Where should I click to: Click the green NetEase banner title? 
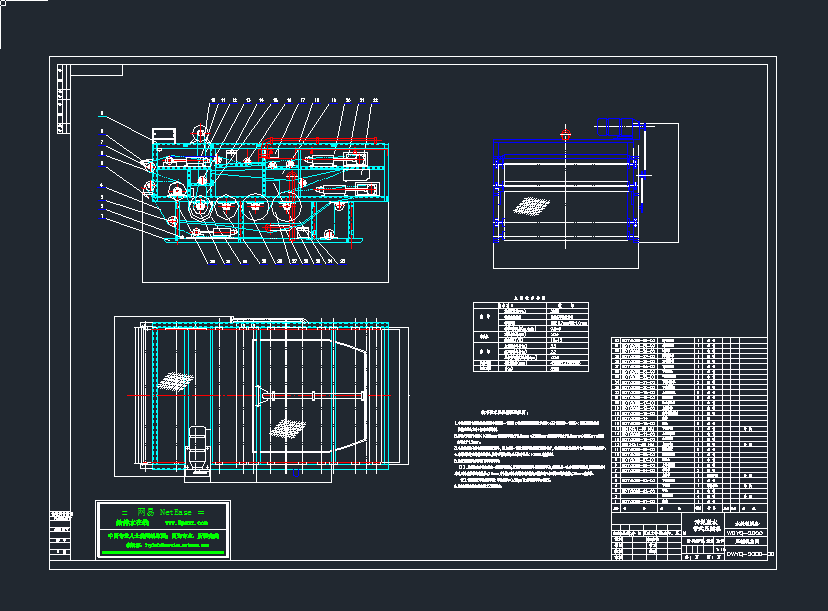[x=163, y=512]
